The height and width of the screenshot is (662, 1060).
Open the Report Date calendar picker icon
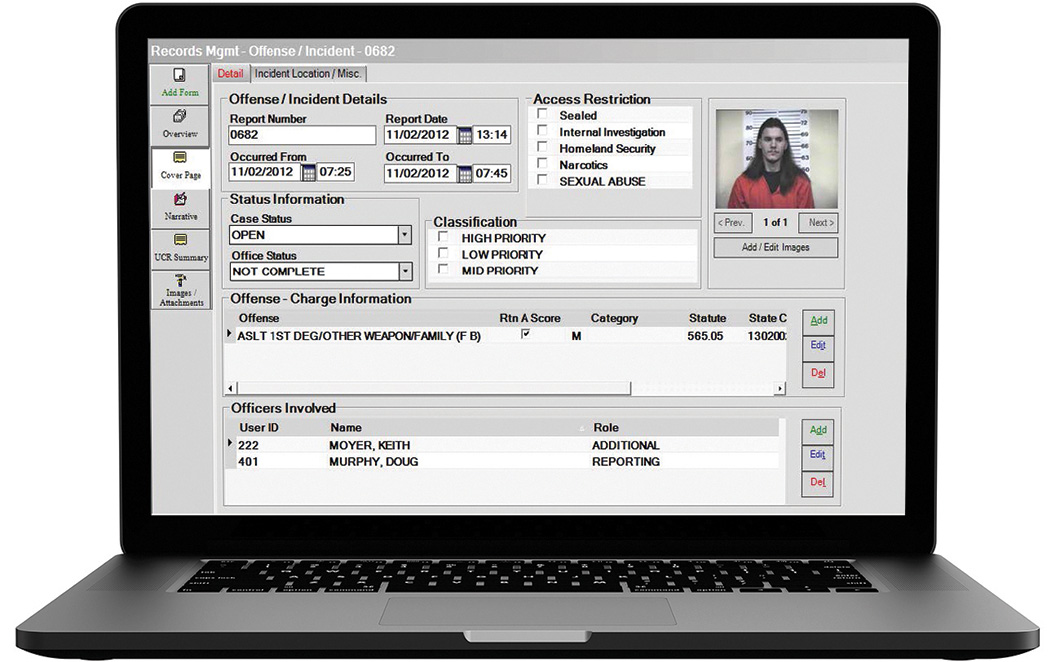click(x=464, y=135)
